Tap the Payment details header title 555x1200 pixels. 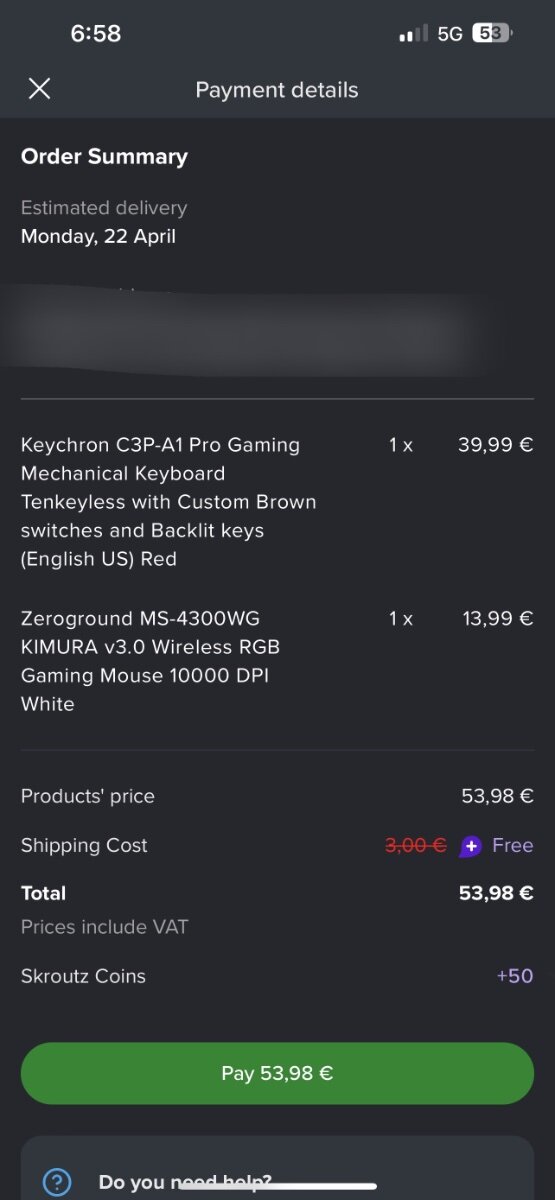point(277,90)
